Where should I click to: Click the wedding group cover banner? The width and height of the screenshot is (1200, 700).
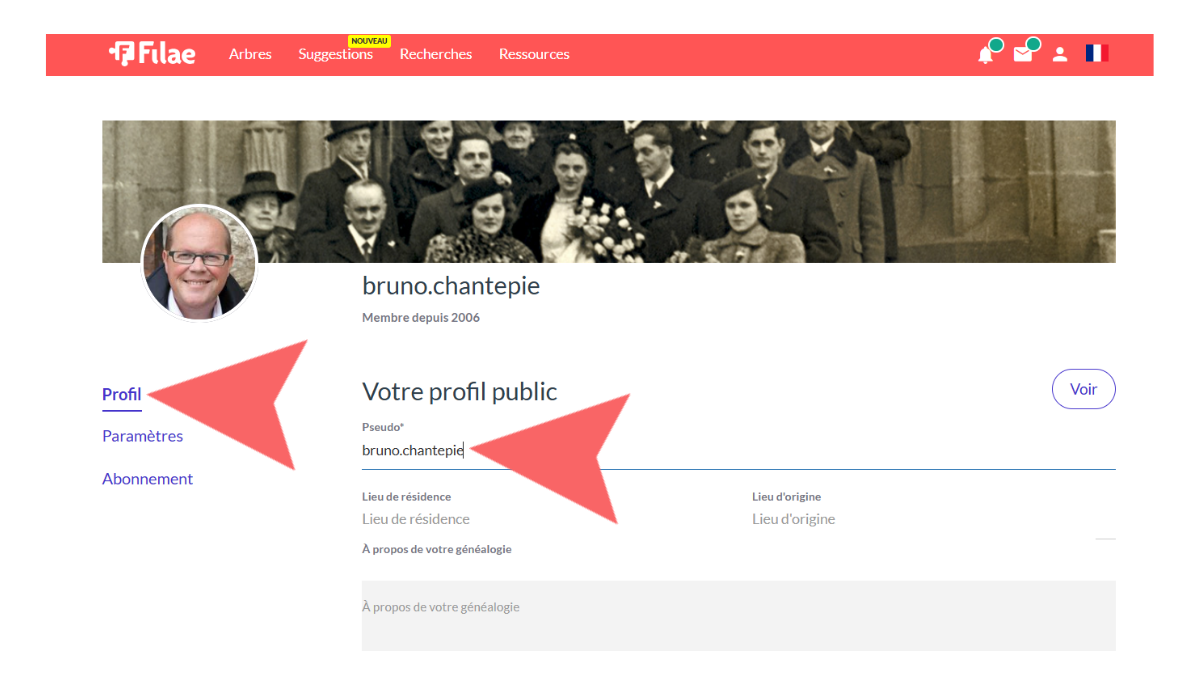(608, 191)
